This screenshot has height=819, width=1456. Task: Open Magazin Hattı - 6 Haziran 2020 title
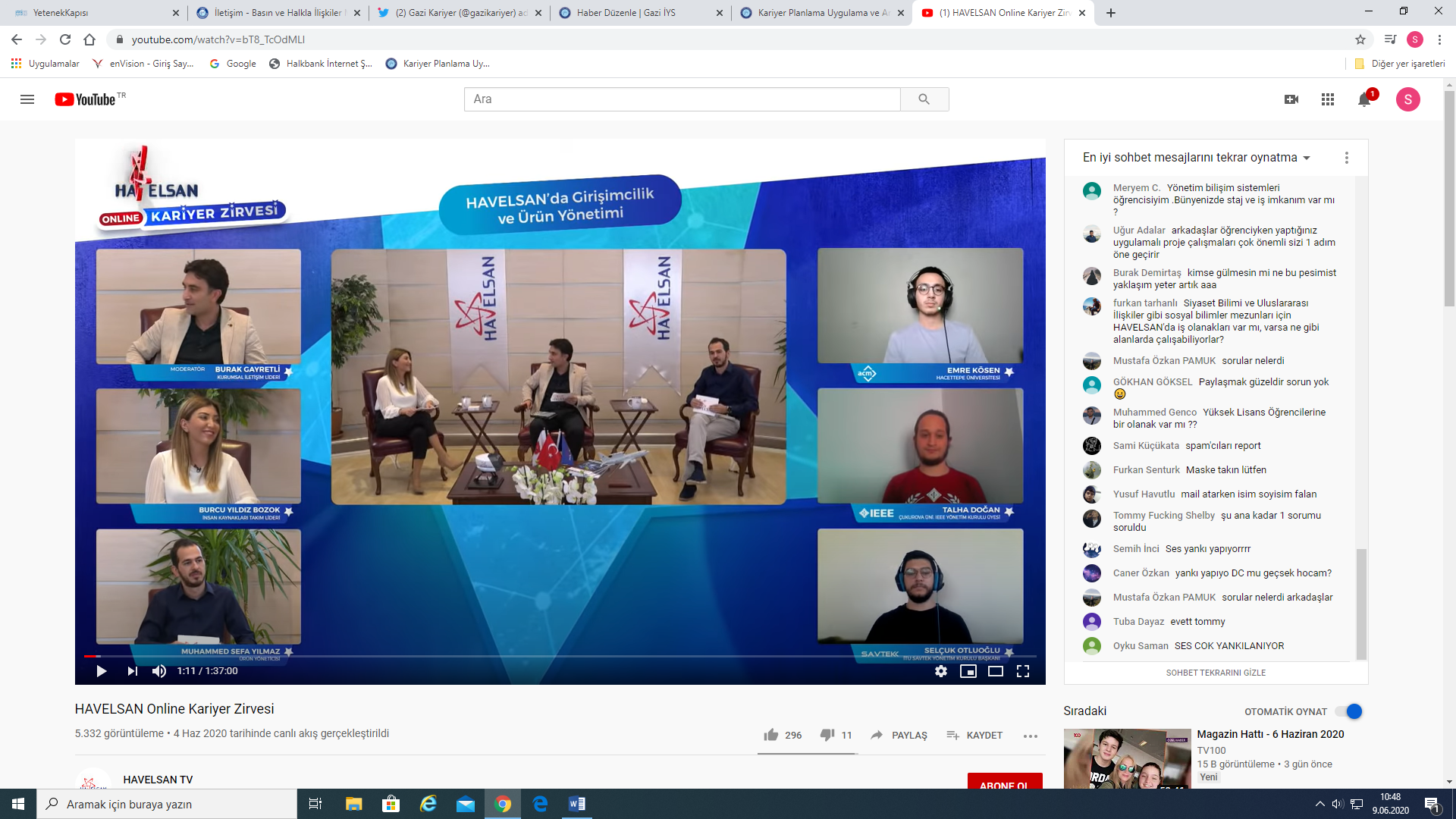1270,734
